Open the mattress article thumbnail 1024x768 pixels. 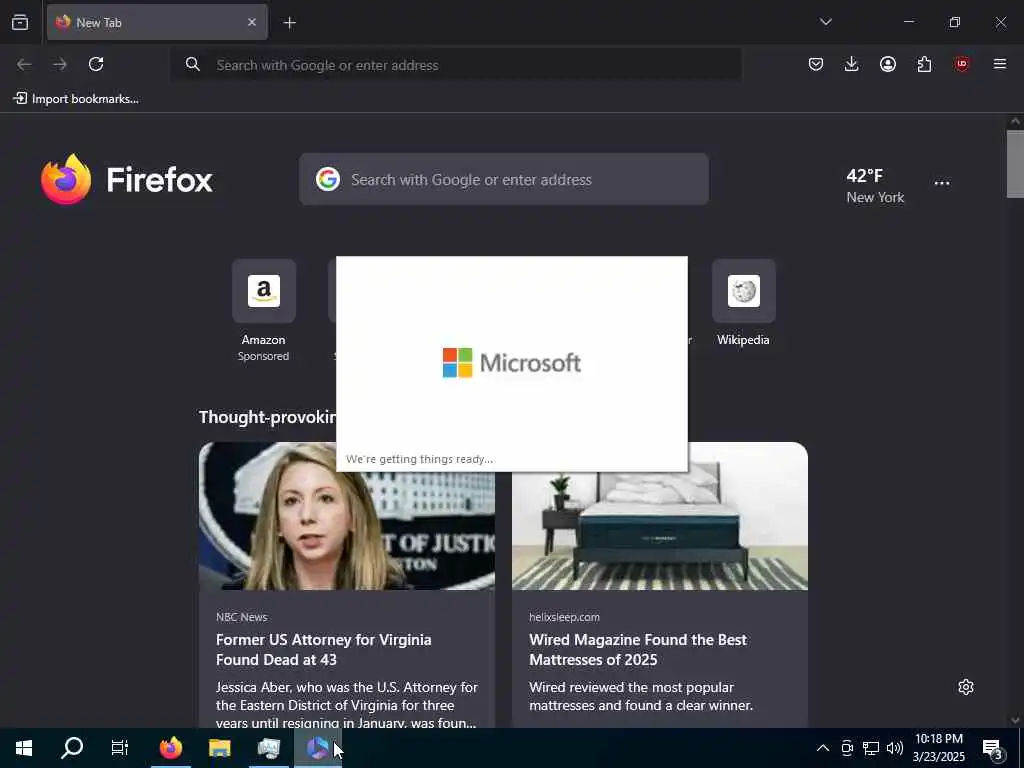click(660, 516)
